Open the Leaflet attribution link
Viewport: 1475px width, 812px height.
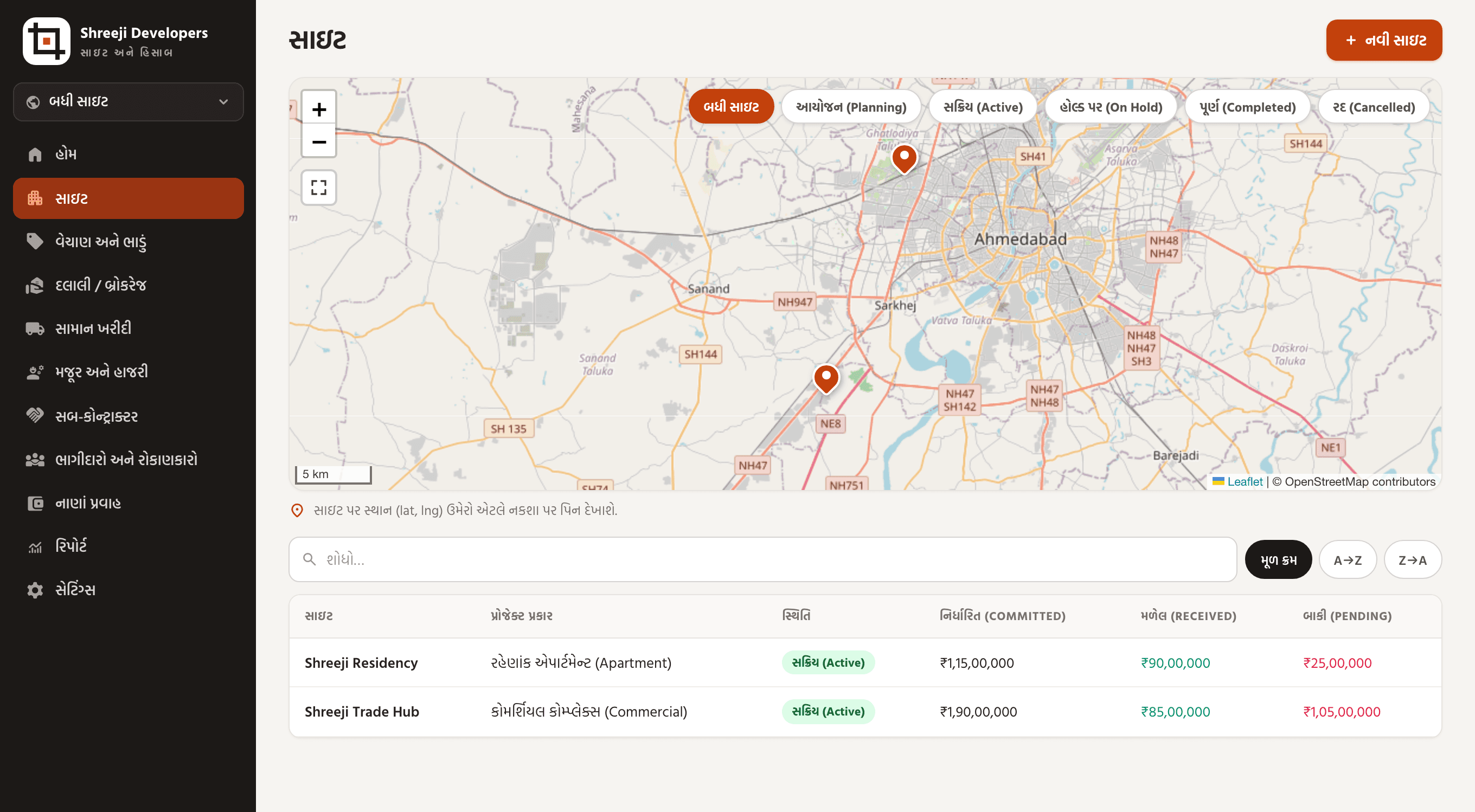(1244, 482)
